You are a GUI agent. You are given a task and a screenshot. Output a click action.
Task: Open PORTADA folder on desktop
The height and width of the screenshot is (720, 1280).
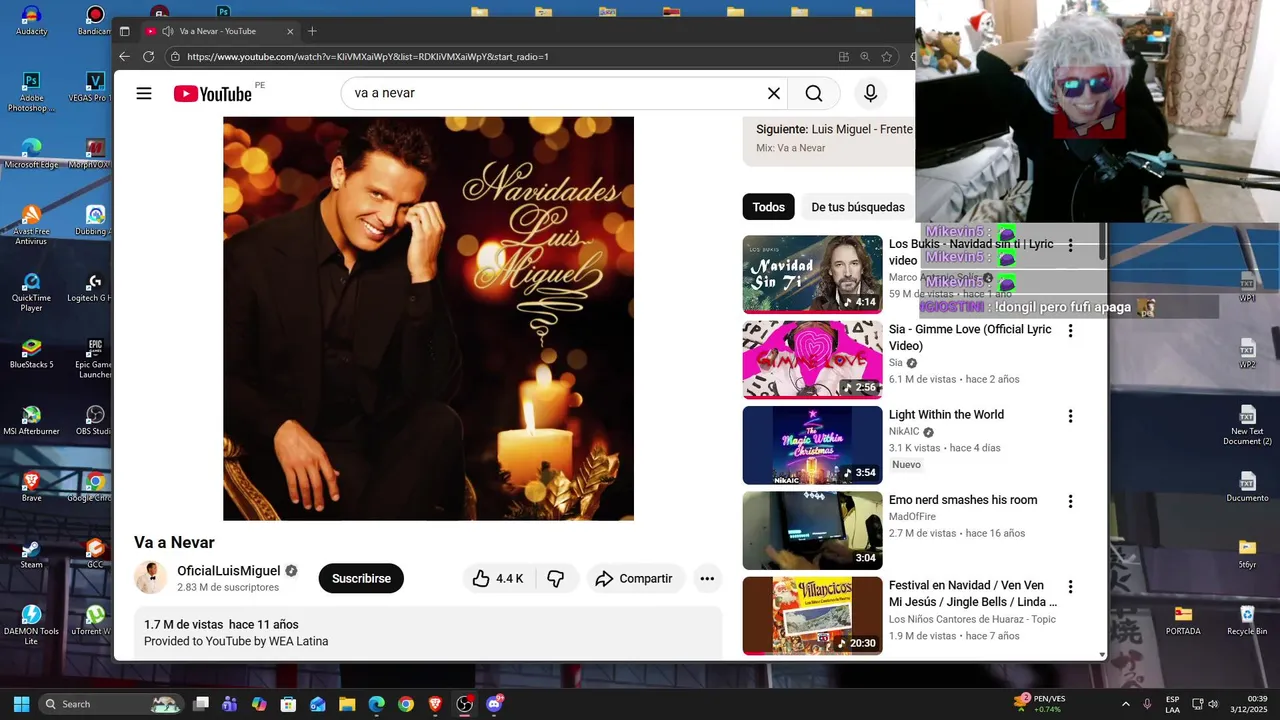click(x=1183, y=620)
